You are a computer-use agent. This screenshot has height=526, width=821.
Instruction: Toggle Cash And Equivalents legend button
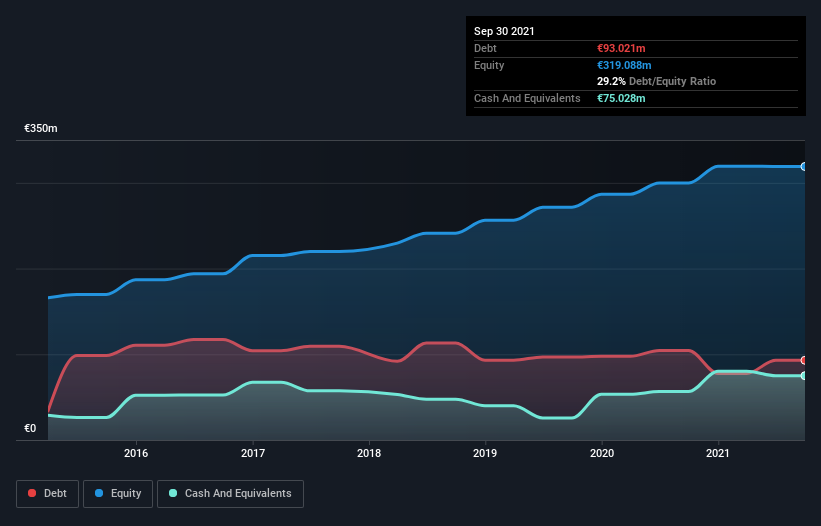(230, 494)
